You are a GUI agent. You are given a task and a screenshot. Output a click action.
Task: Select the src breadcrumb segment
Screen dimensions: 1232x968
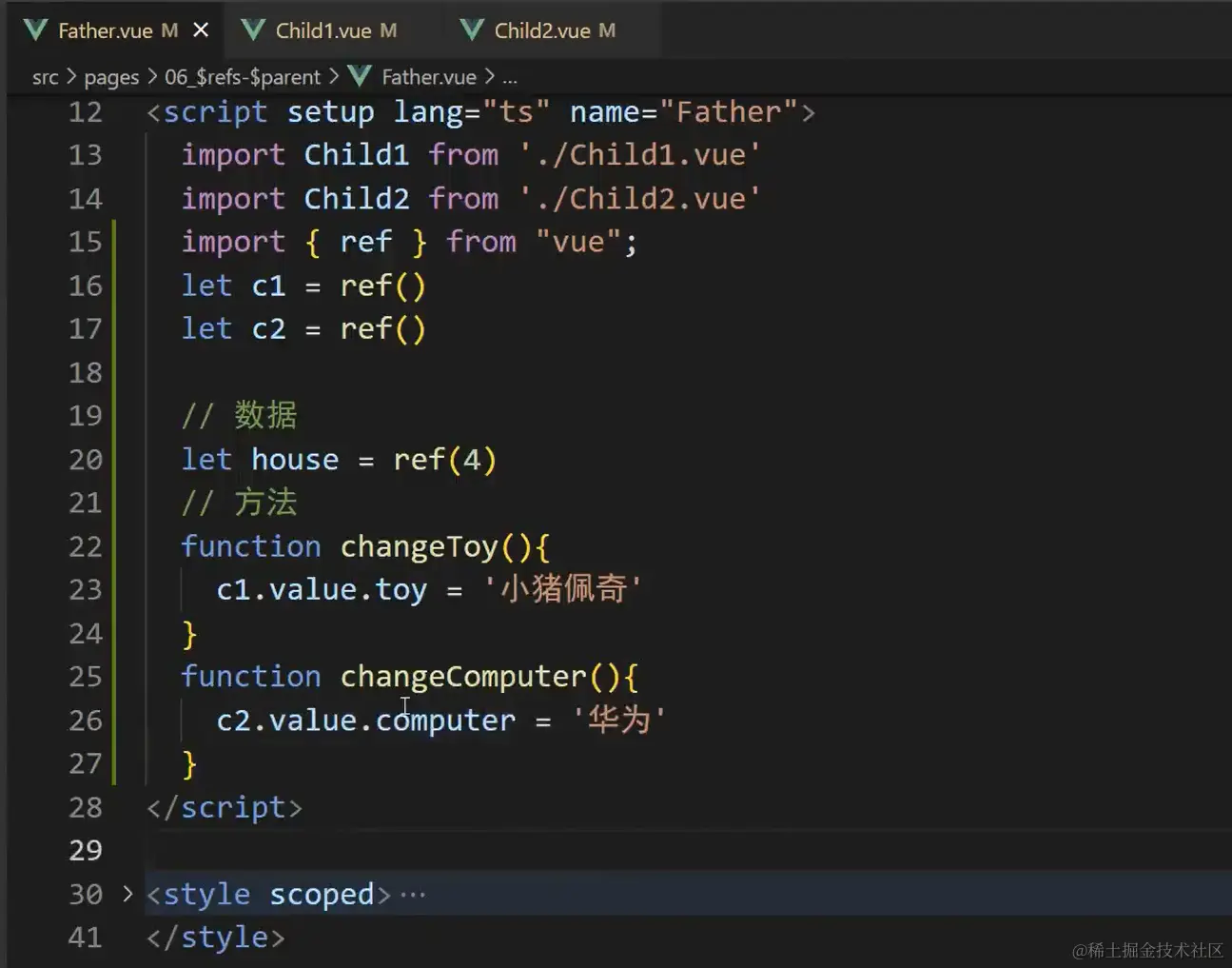click(45, 77)
